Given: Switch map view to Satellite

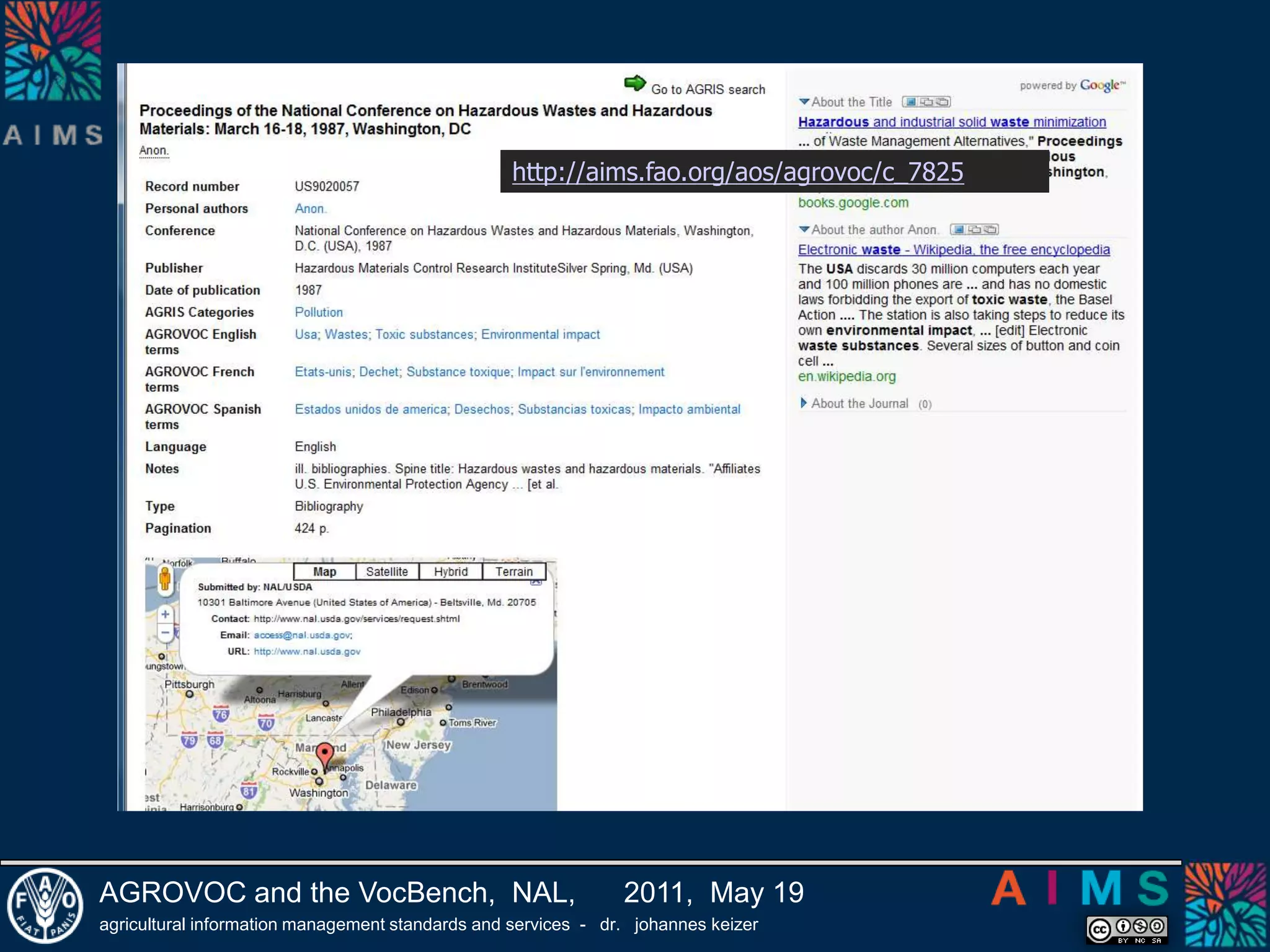Looking at the screenshot, I should click(387, 571).
